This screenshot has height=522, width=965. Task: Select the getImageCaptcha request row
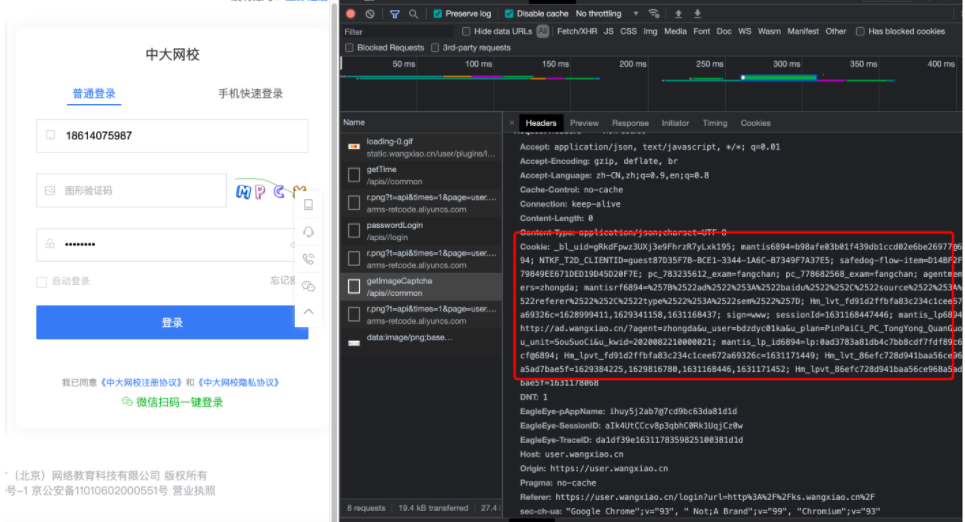point(421,287)
